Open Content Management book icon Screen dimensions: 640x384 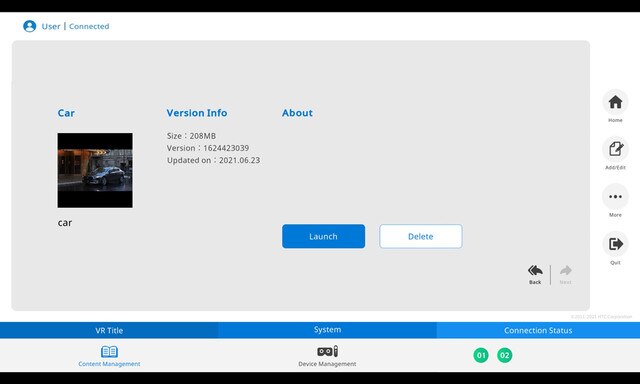[109, 351]
